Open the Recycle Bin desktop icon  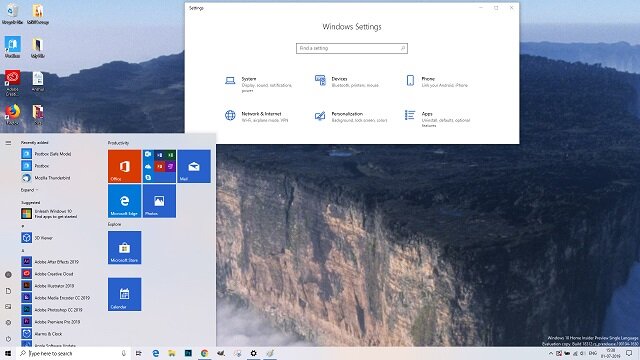[x=12, y=15]
